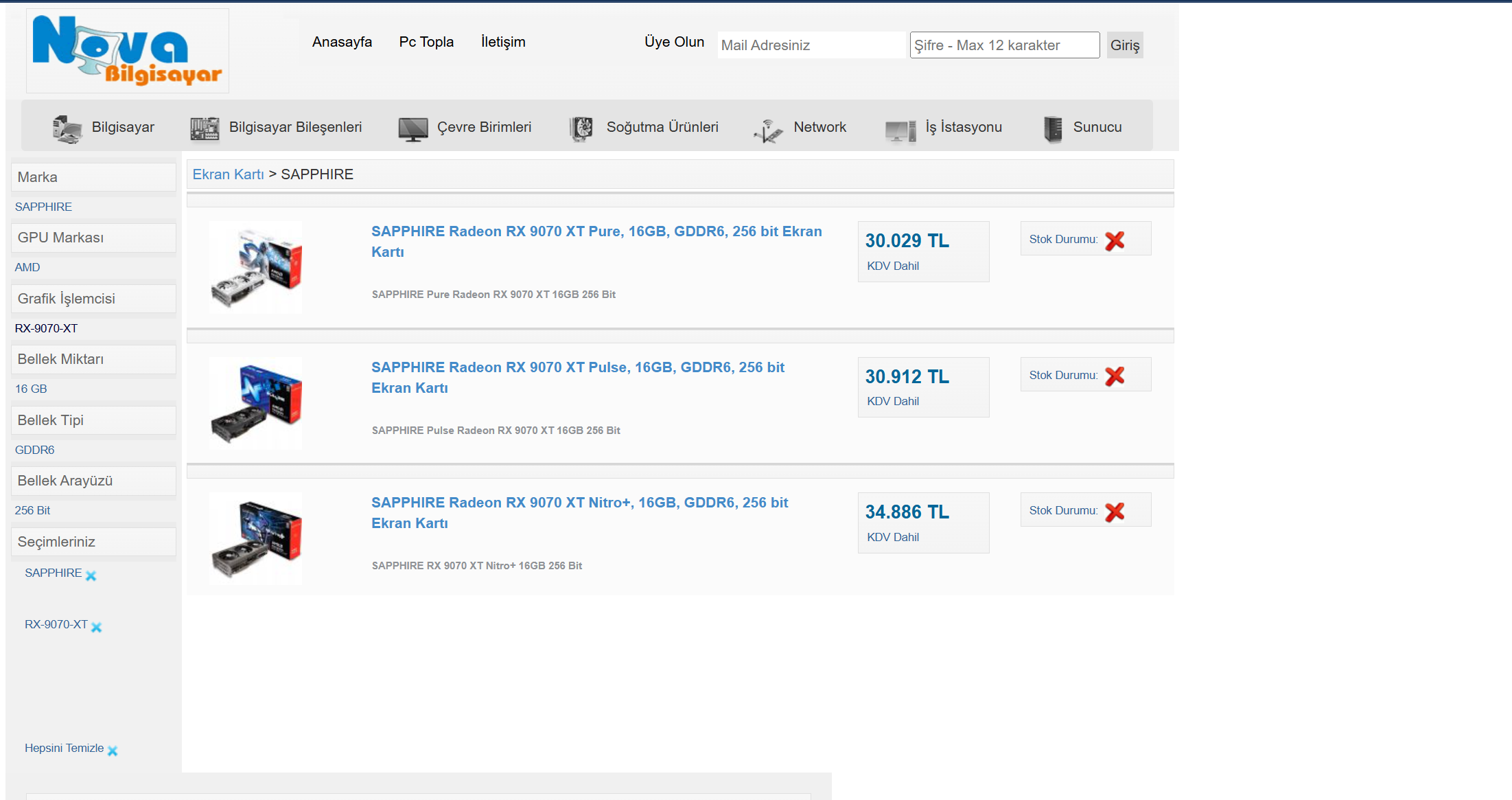Click the 30.912 TL price
Viewport: 1512px width, 800px height.
tap(907, 377)
